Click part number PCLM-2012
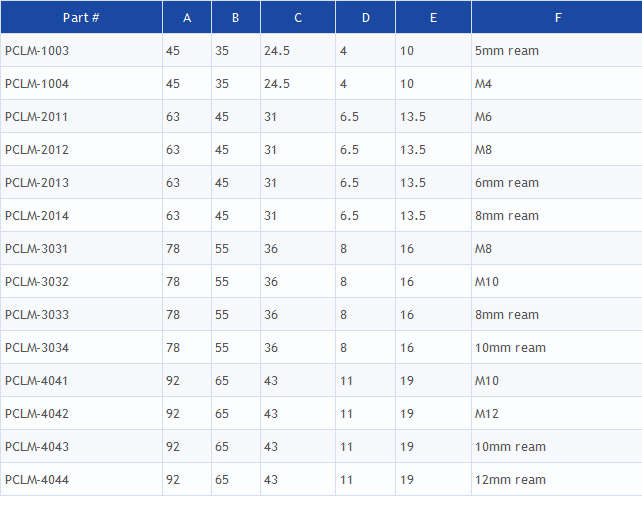 click(37, 150)
